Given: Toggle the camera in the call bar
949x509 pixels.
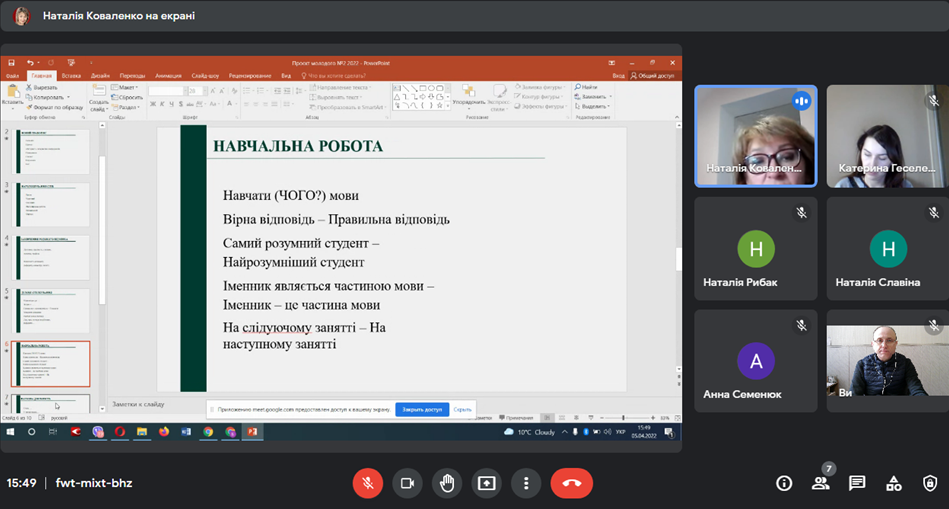Looking at the screenshot, I should point(407,483).
